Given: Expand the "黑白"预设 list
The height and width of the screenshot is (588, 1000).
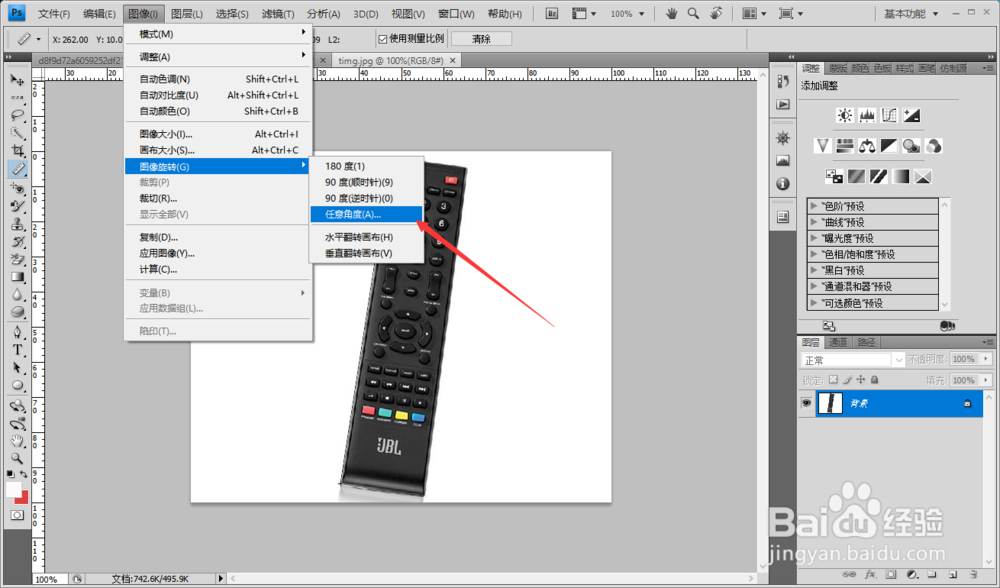Looking at the screenshot, I should pos(814,270).
